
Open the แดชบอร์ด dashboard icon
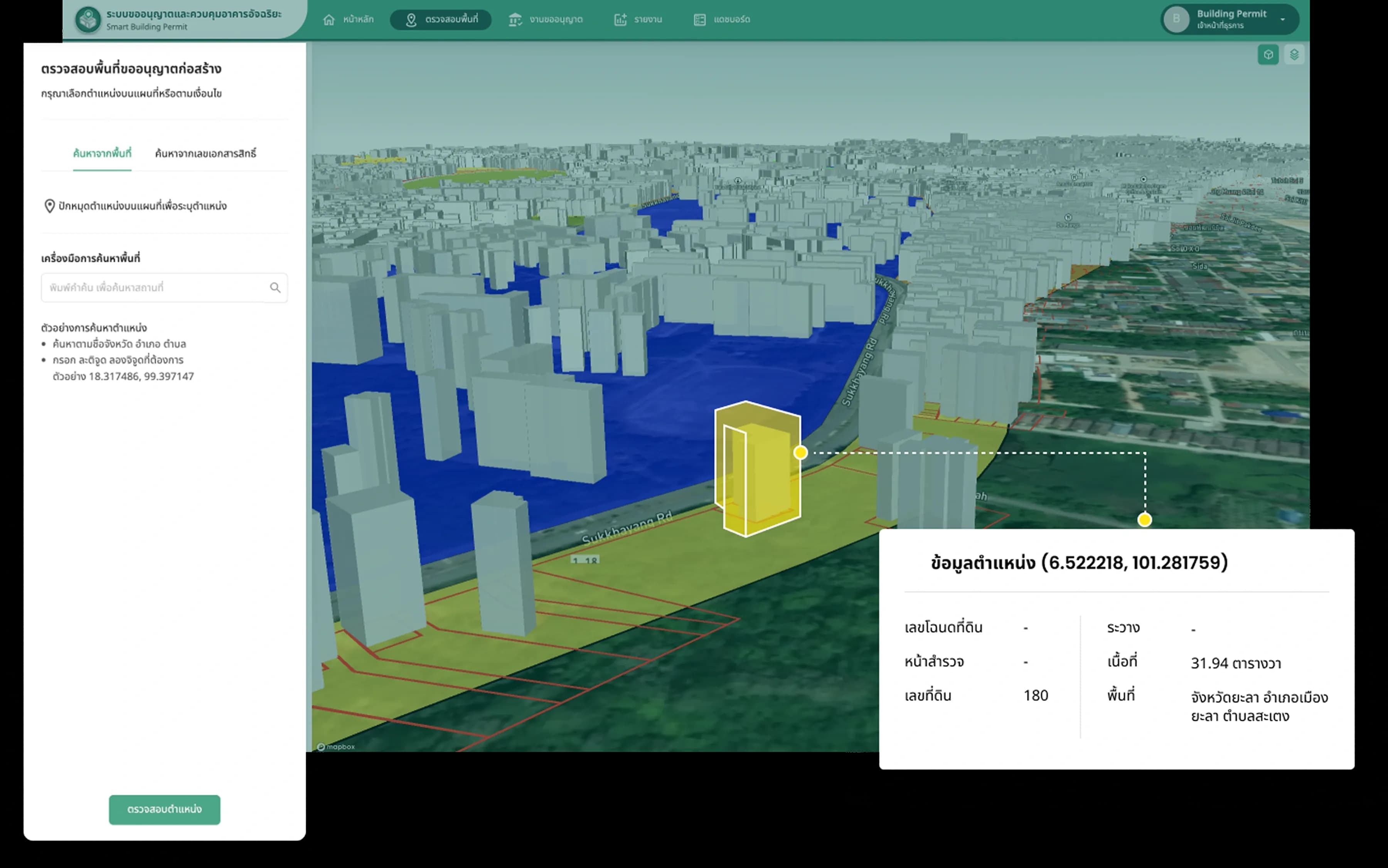coord(699,20)
